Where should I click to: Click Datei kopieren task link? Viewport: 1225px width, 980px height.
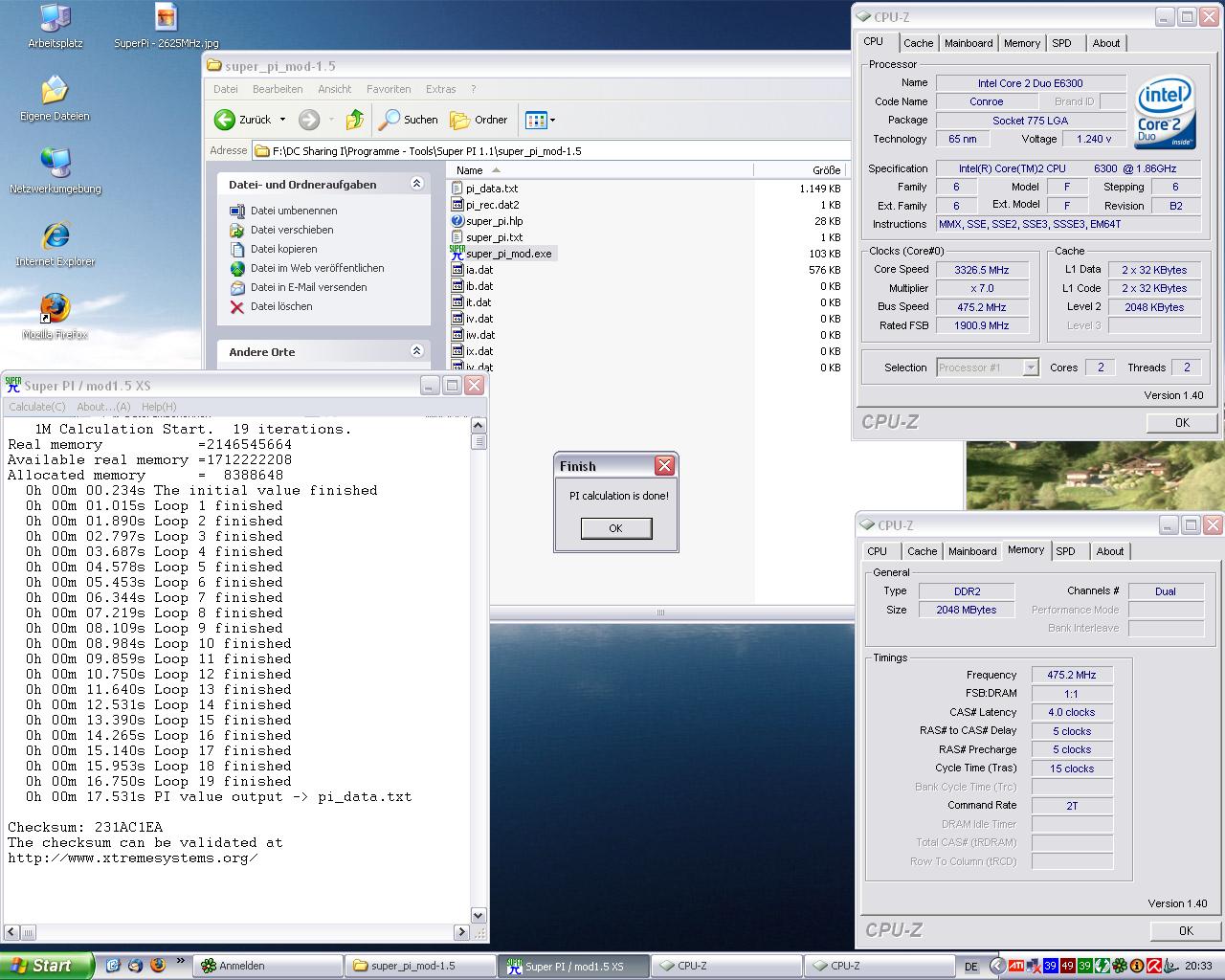coord(283,249)
